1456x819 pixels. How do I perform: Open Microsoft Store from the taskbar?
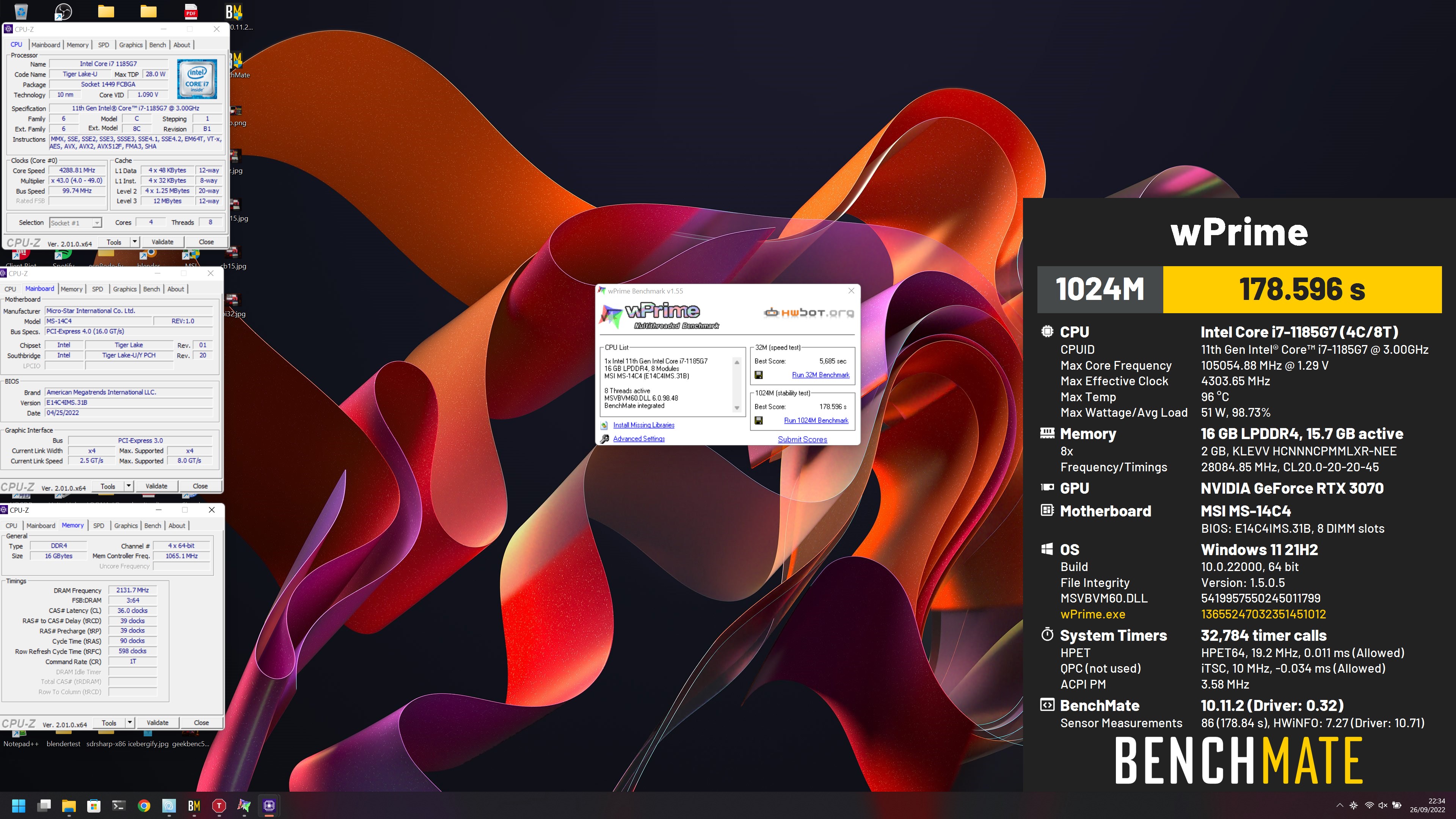click(x=94, y=805)
